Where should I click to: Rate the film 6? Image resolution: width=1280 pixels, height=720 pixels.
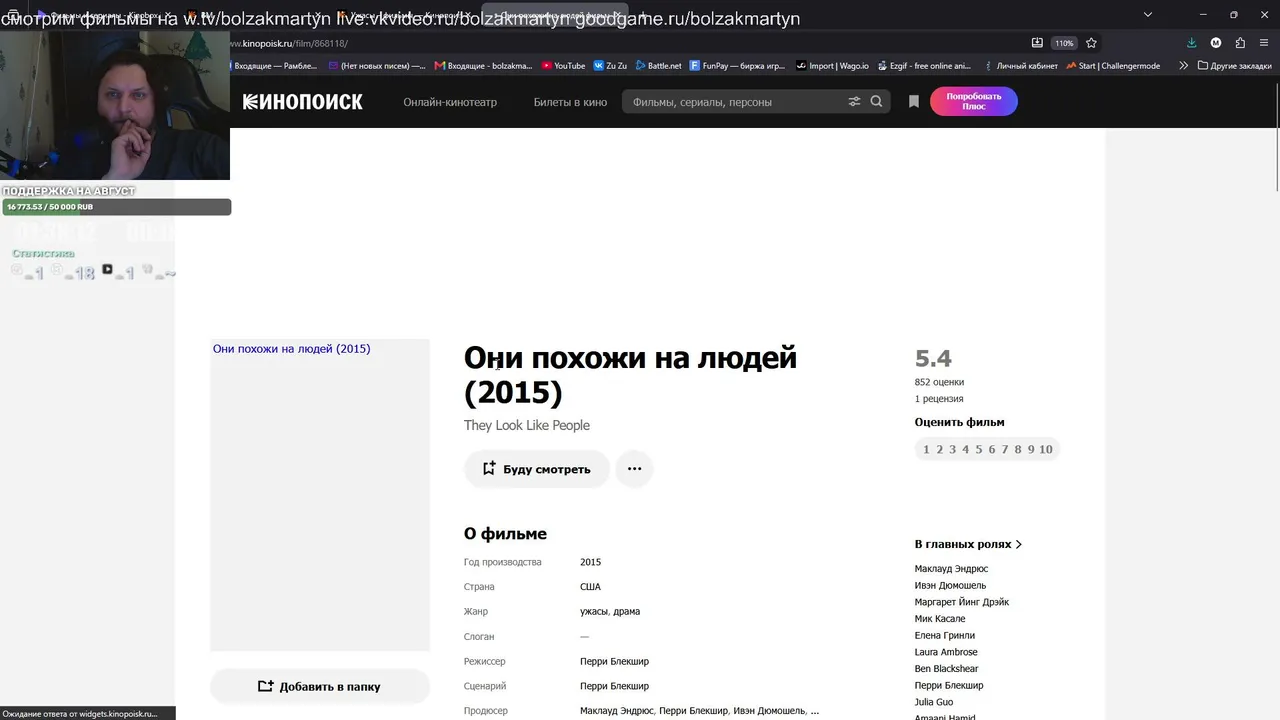pos(992,450)
